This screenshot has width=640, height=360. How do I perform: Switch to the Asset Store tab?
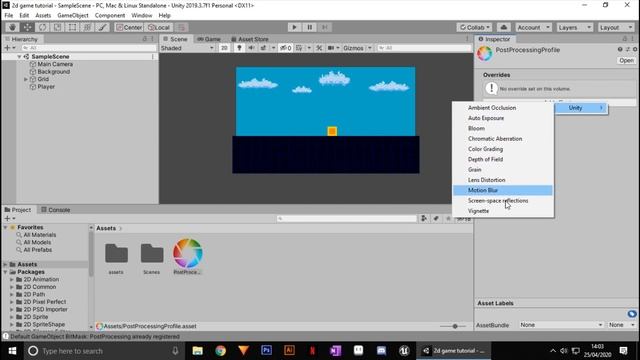(250, 39)
